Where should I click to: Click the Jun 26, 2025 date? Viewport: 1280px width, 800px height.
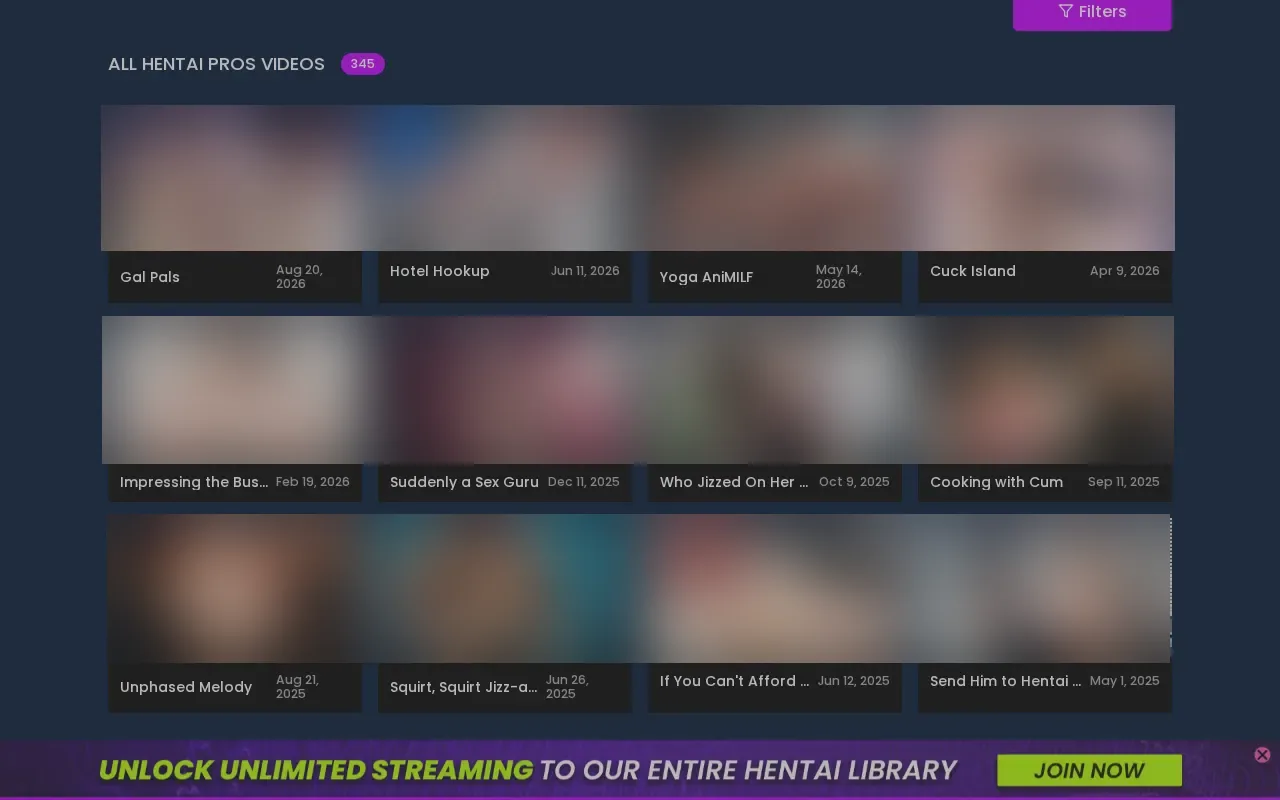click(x=568, y=687)
